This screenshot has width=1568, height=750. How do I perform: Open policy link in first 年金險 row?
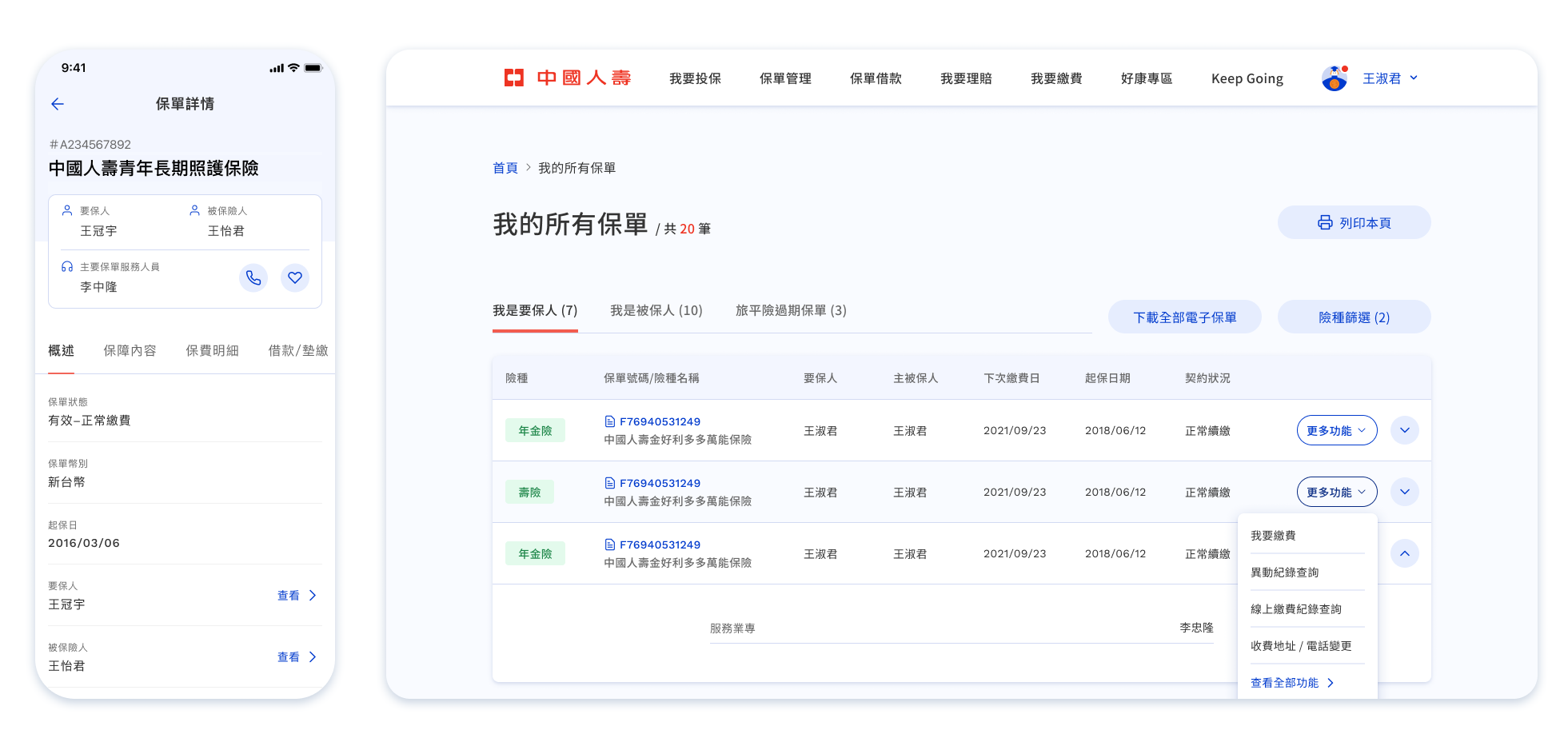(660, 421)
